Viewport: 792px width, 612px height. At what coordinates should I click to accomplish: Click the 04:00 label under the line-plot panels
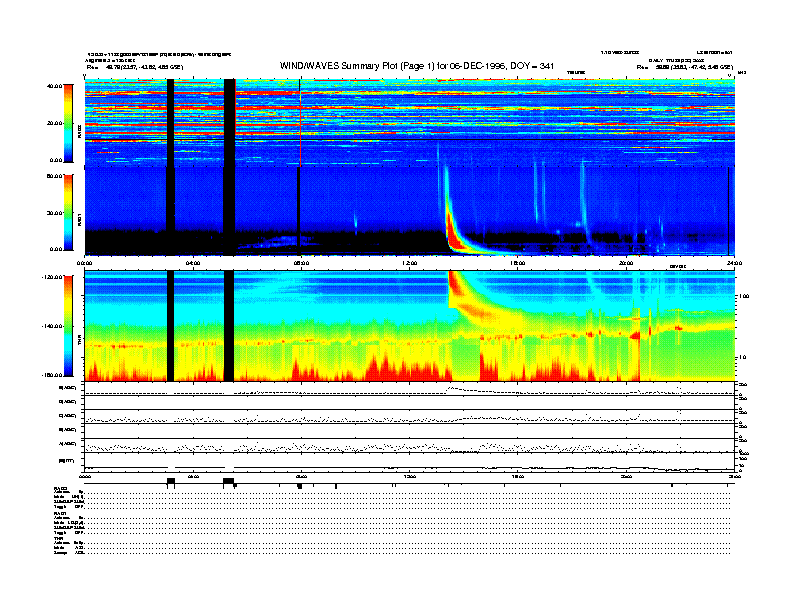point(193,476)
